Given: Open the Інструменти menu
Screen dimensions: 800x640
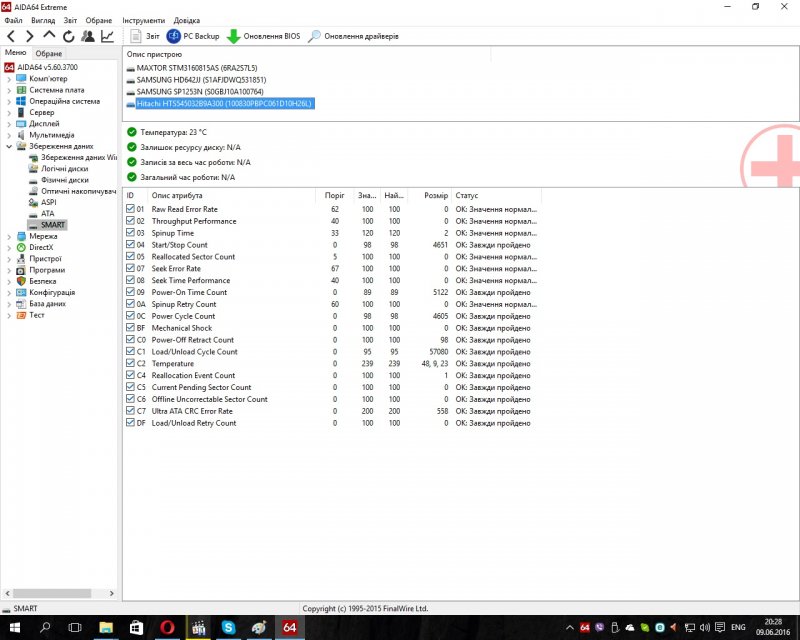Looking at the screenshot, I should pos(144,20).
